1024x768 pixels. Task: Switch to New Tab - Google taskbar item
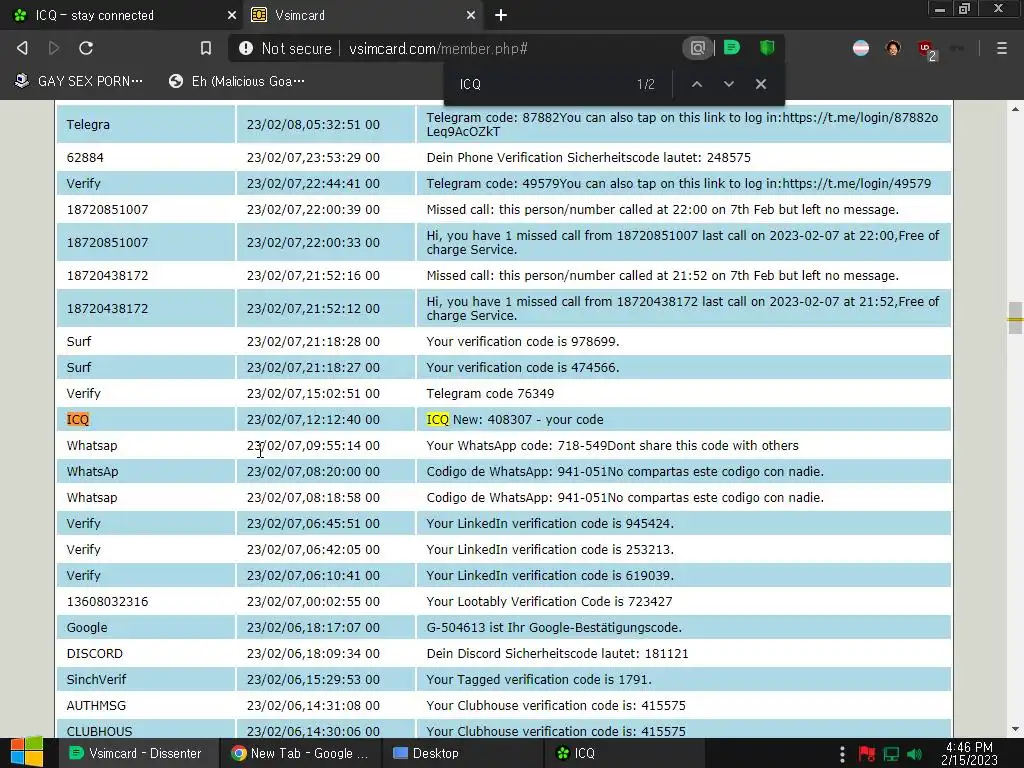point(299,753)
